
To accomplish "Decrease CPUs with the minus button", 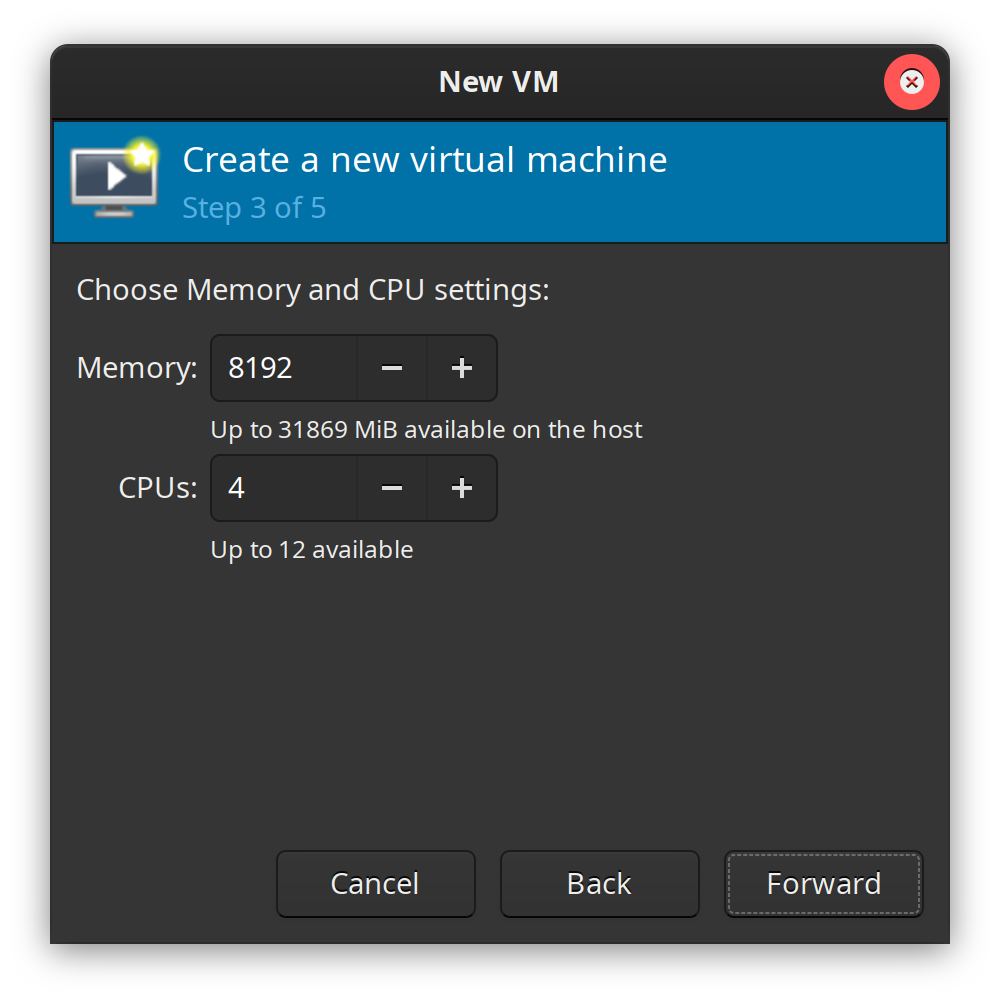I will tap(392, 488).
